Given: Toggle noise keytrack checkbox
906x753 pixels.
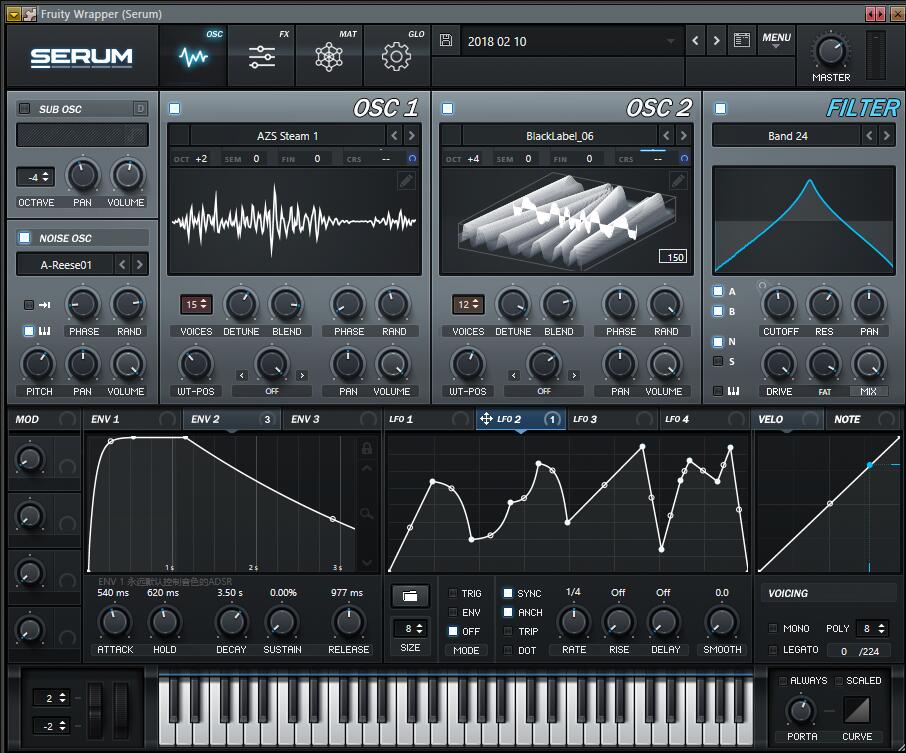Looking at the screenshot, I should [x=28, y=331].
